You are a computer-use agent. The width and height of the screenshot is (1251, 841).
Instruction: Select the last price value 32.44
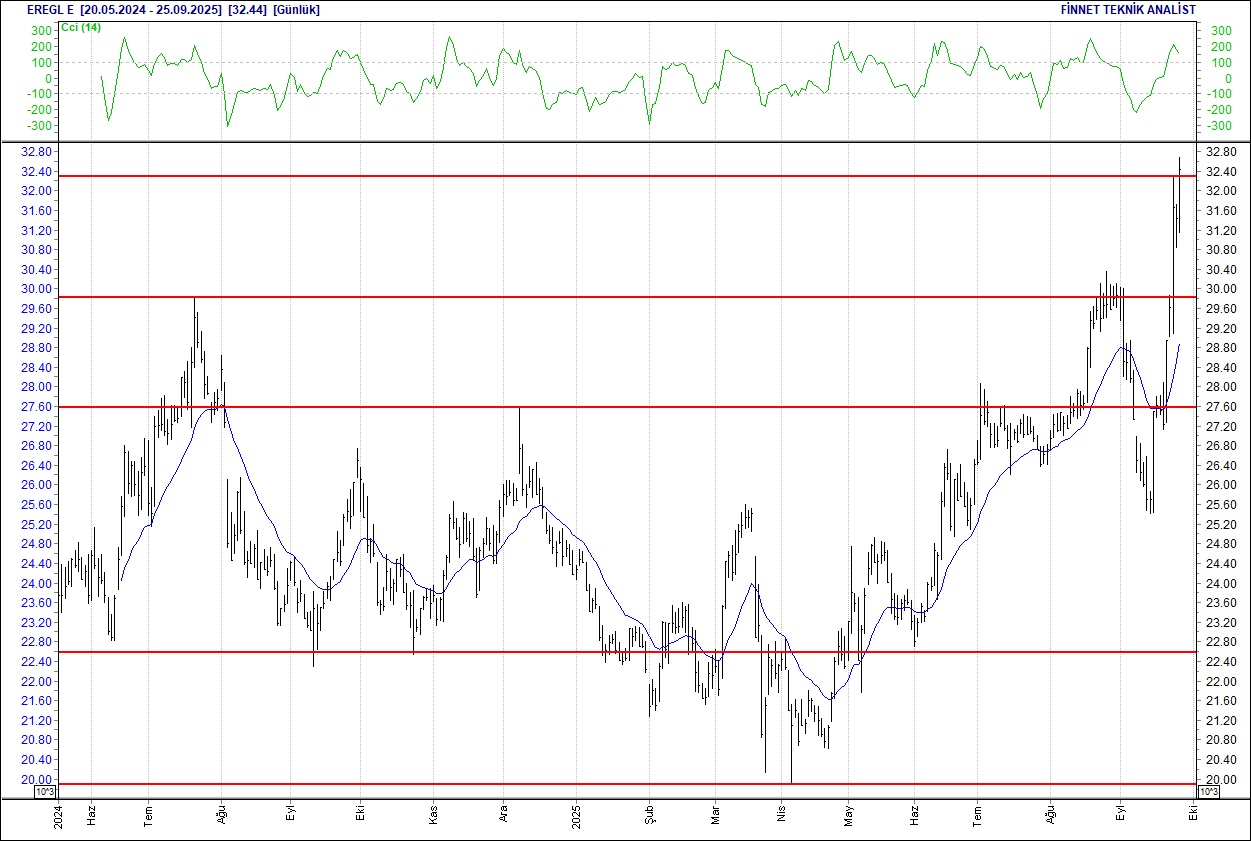(x=247, y=9)
